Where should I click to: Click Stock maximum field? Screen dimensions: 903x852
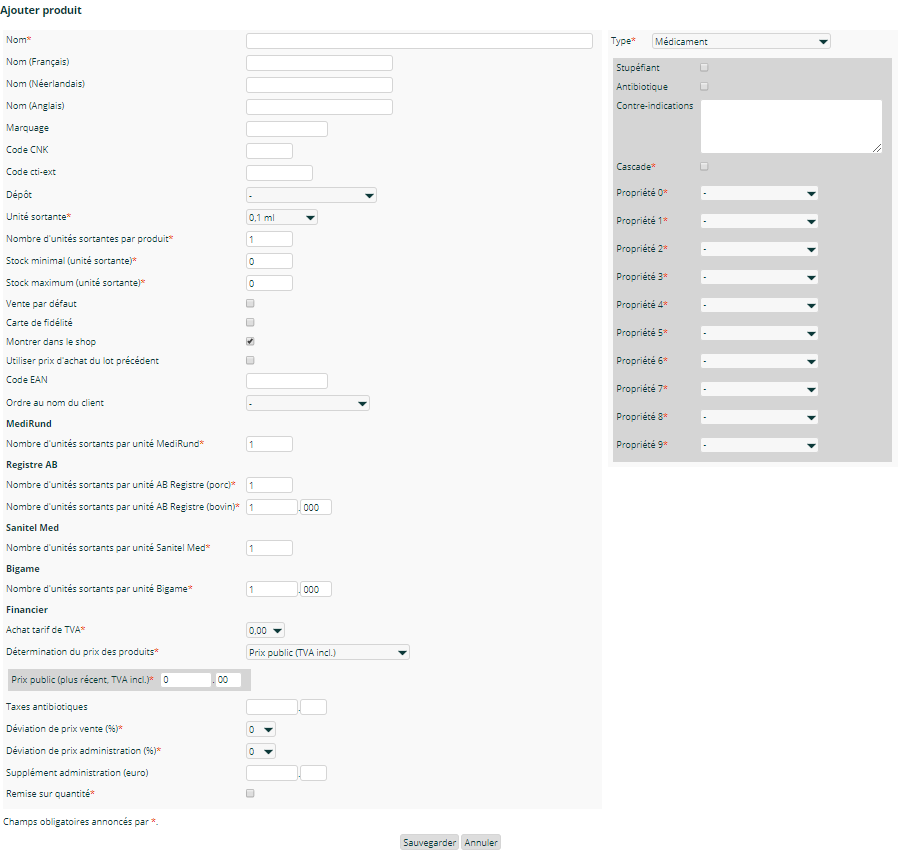pos(269,283)
